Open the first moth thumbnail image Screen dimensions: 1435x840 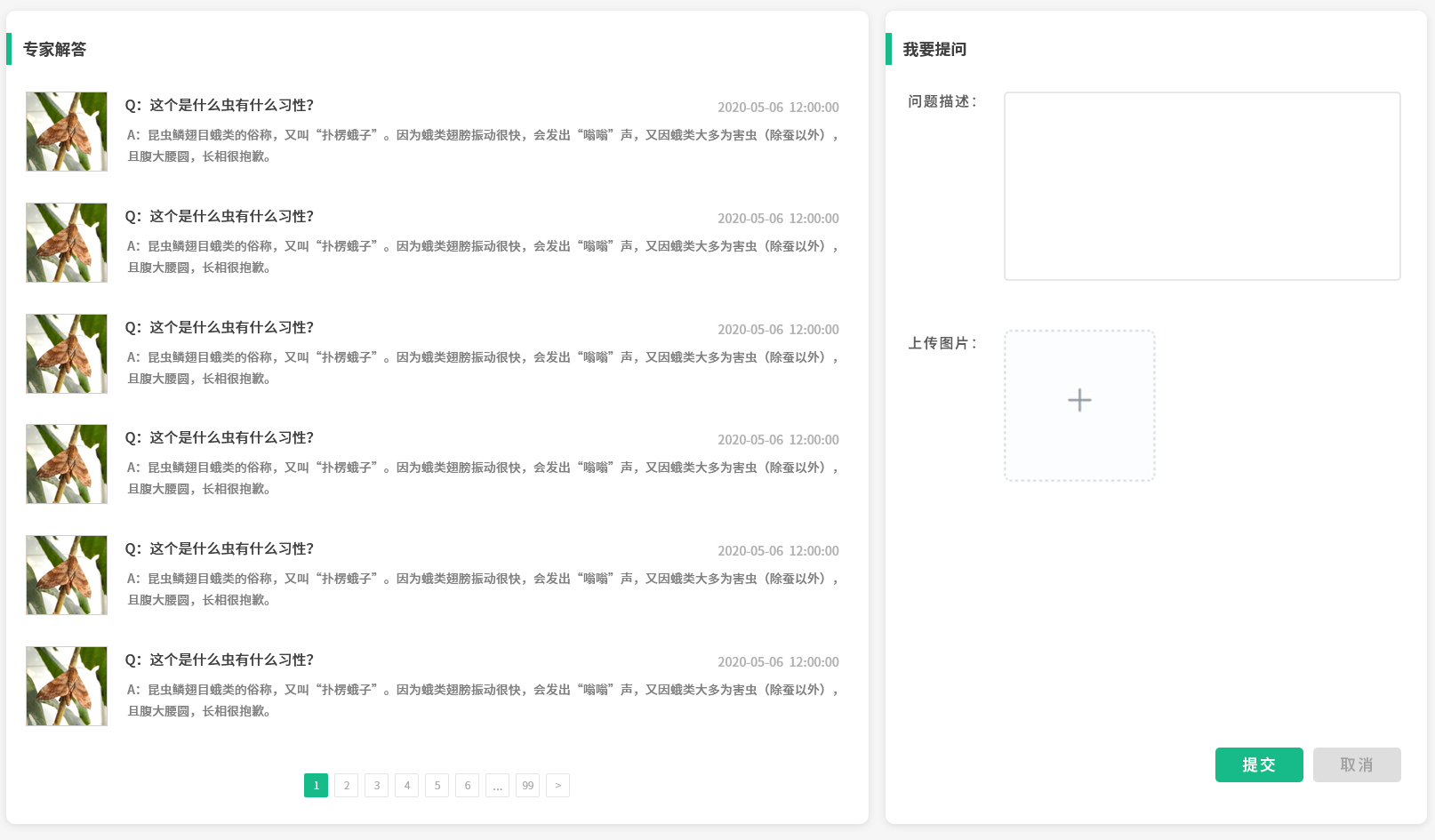point(67,132)
